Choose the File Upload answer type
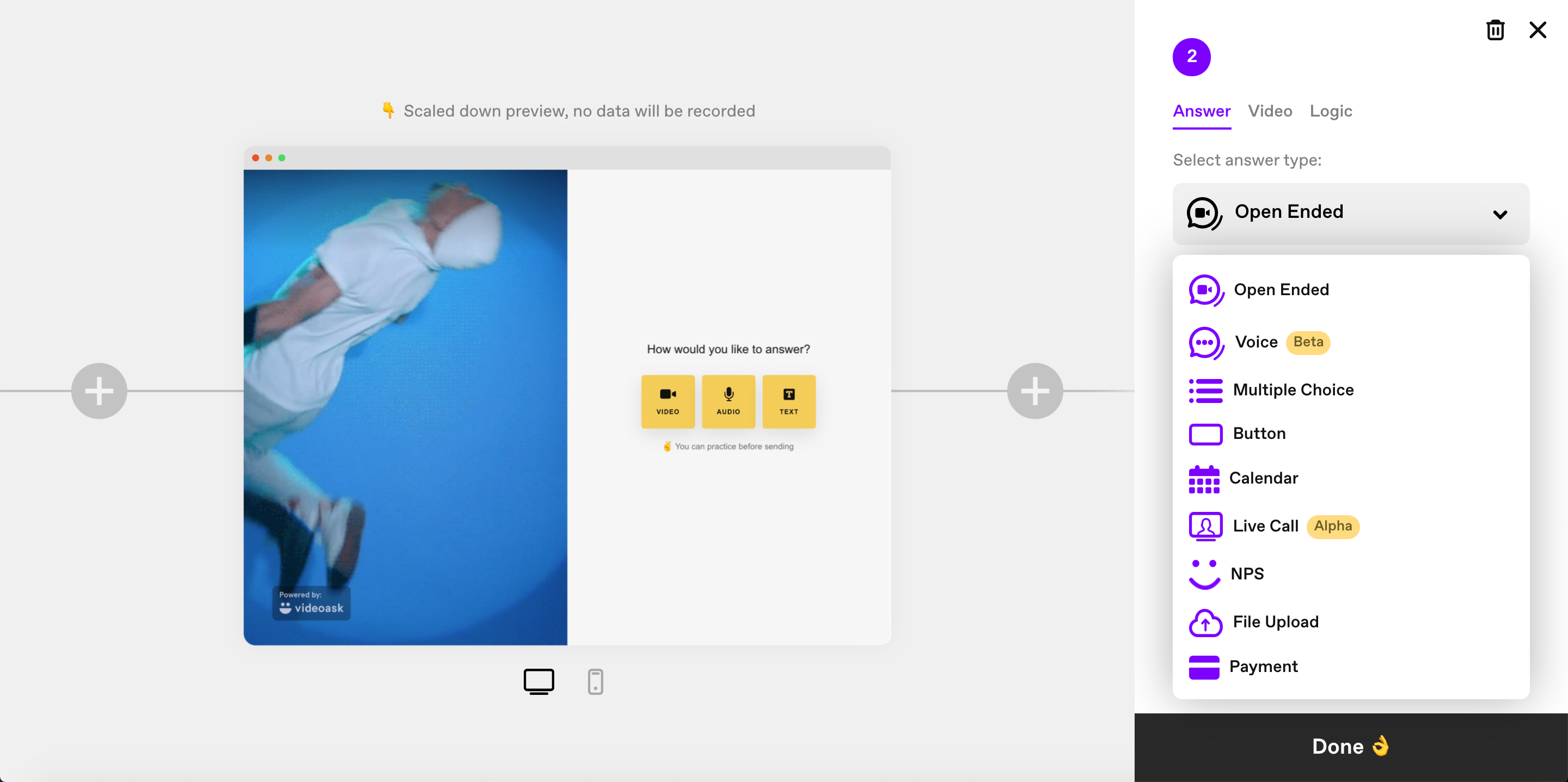This screenshot has height=782, width=1568. pyautogui.click(x=1351, y=622)
